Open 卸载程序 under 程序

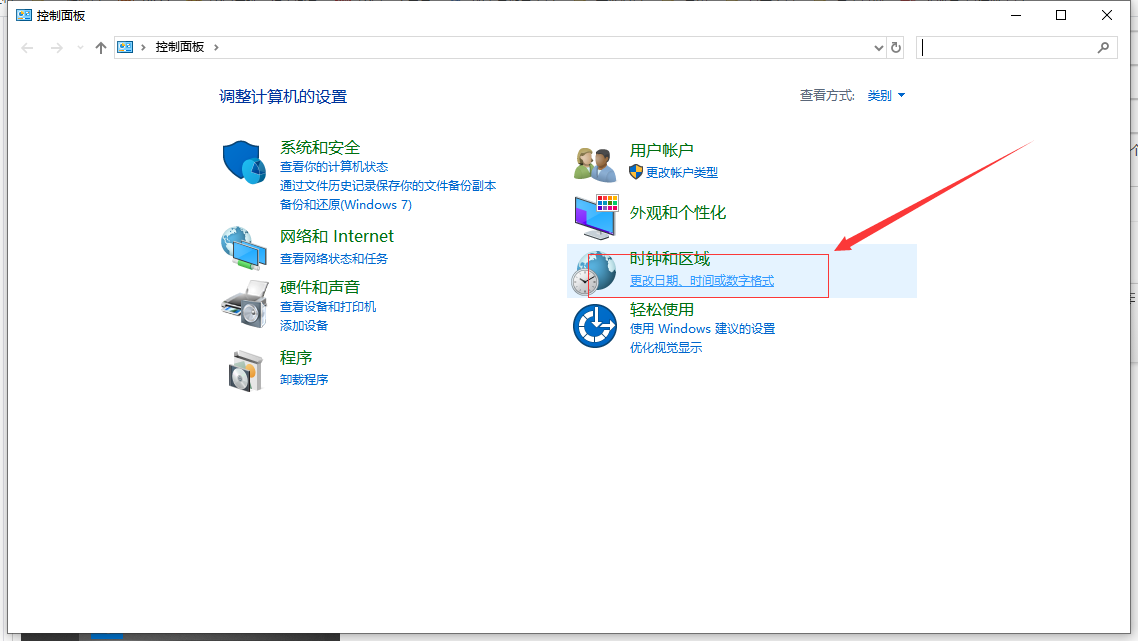pos(306,379)
